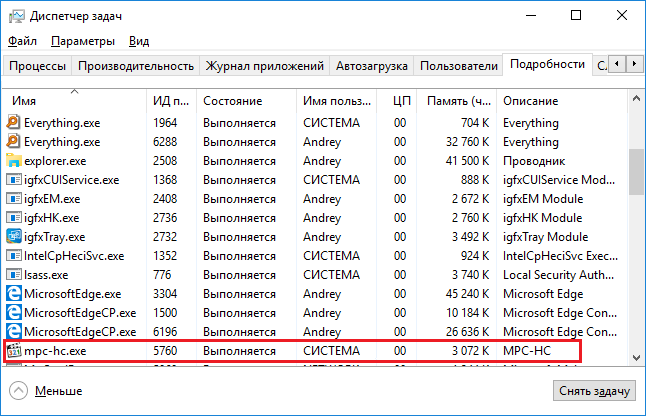Switch to the Автозагрузка tab
Screen dimensions: 646x416
point(371,66)
